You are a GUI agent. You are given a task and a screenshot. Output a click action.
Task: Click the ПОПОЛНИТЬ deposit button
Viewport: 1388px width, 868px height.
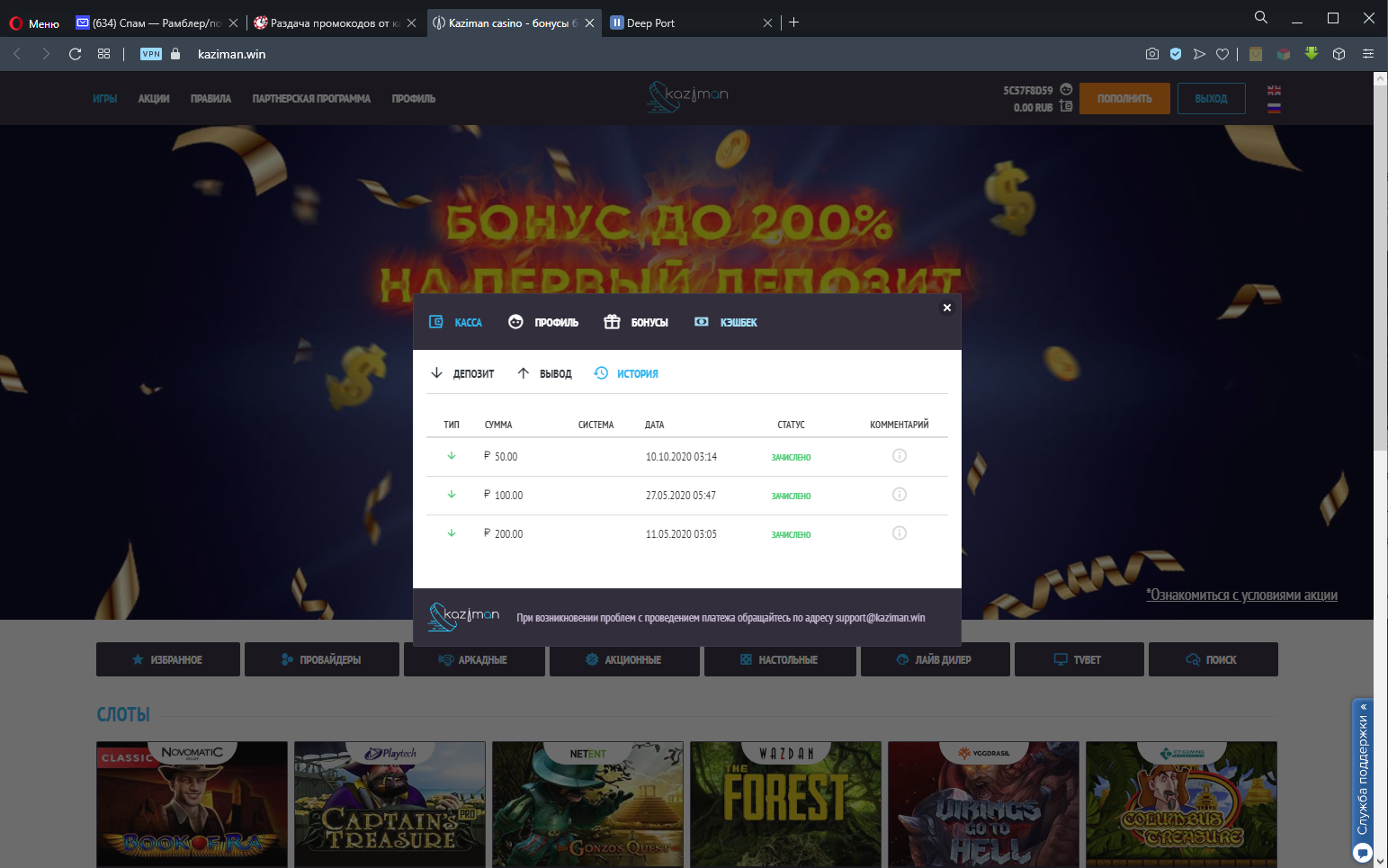pyautogui.click(x=1124, y=99)
